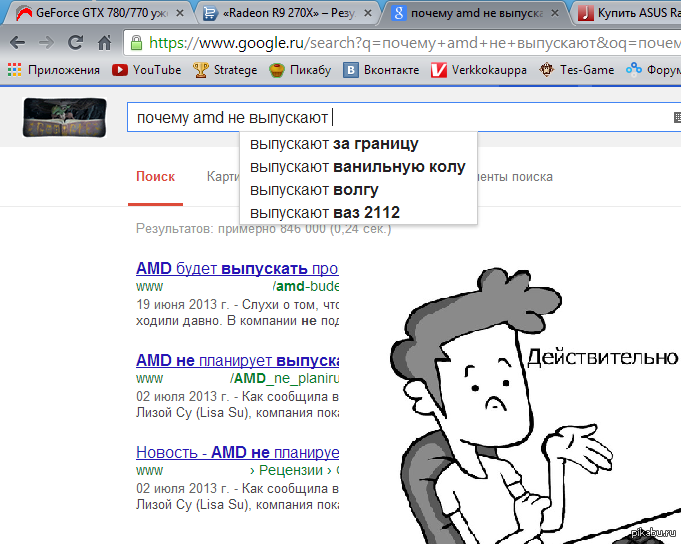Open the Форум bookmark
The width and height of the screenshot is (681, 544).
[653, 70]
